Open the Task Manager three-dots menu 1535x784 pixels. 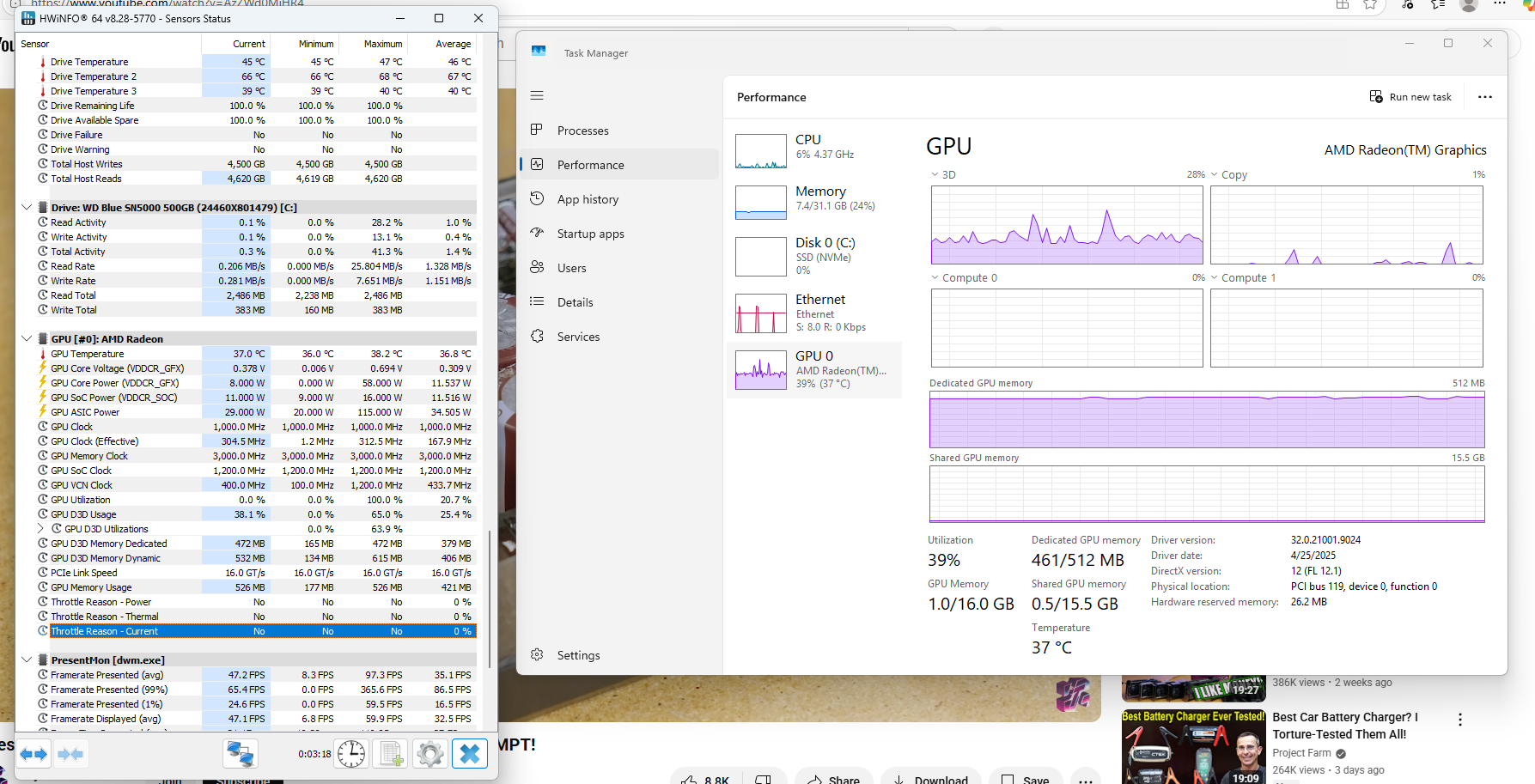1484,97
